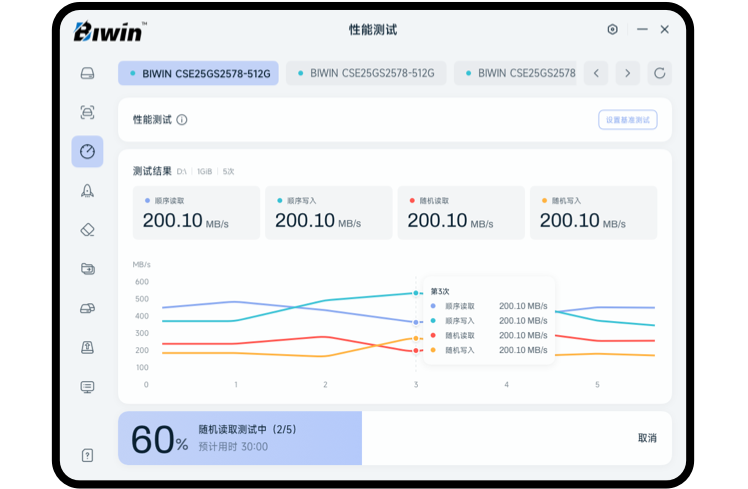Select first BIWIN CSE25GS2578-512G drive tab
The height and width of the screenshot is (489, 748).
click(198, 73)
